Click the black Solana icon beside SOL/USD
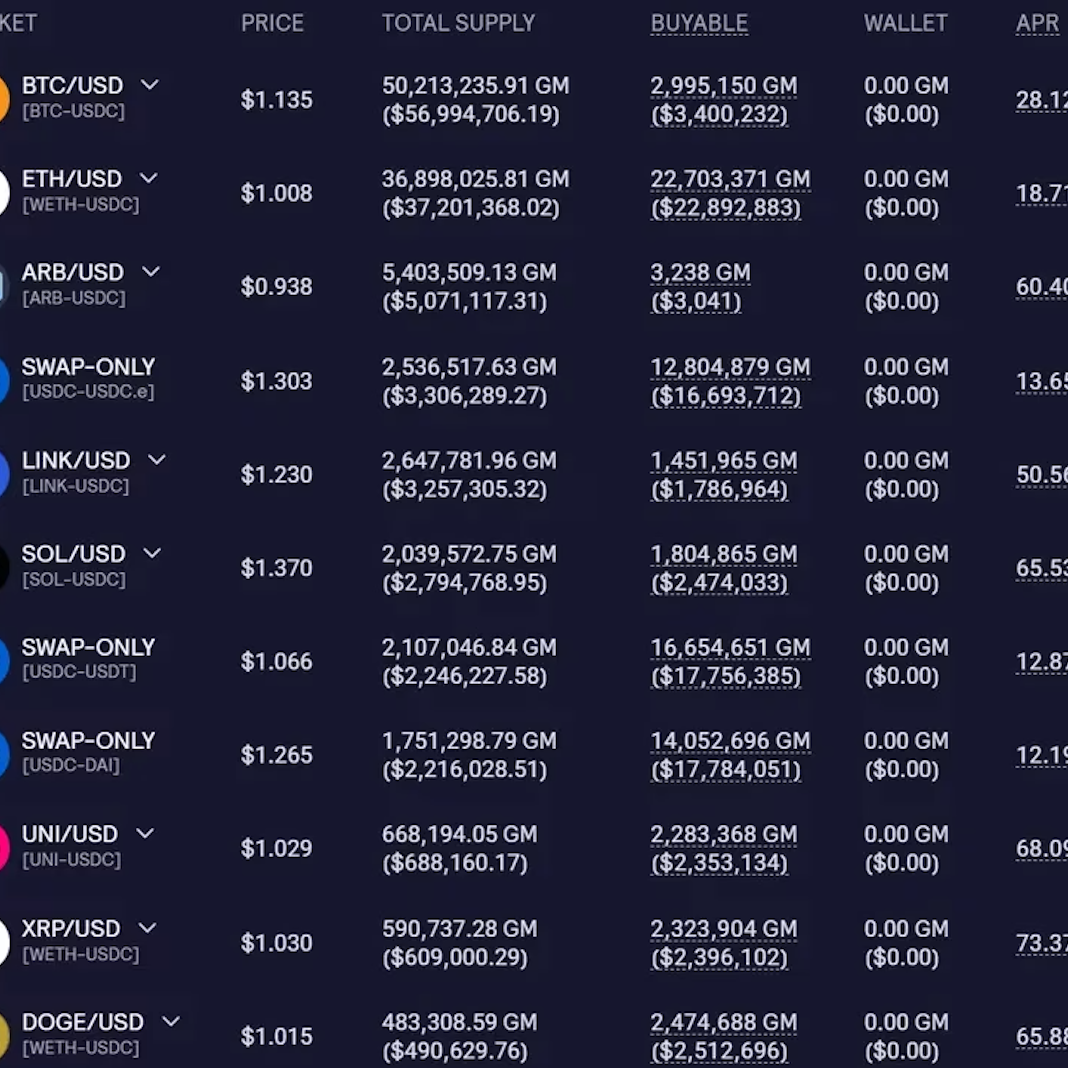The image size is (1068, 1068). [x=3, y=567]
